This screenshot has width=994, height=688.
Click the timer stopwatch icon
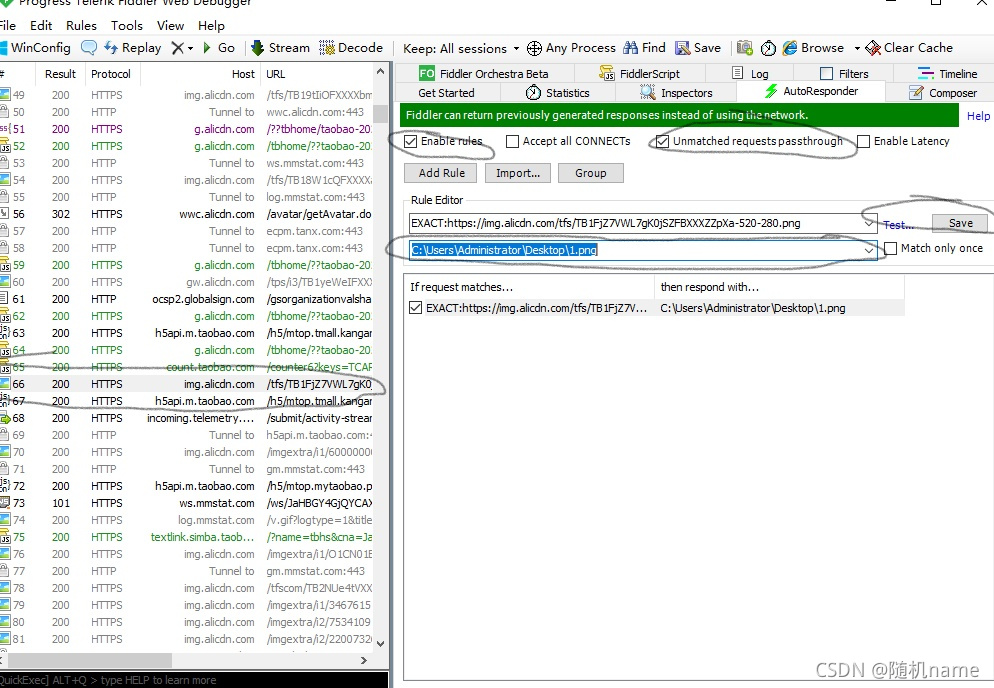[x=768, y=48]
